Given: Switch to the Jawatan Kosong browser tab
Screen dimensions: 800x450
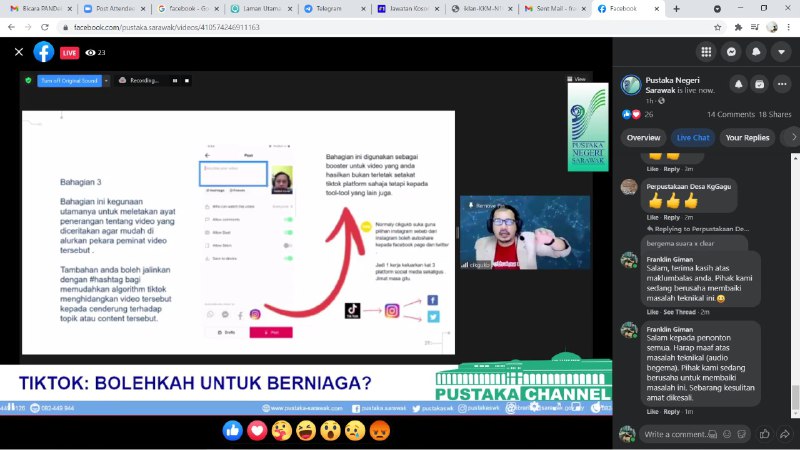Looking at the screenshot, I should 407,9.
